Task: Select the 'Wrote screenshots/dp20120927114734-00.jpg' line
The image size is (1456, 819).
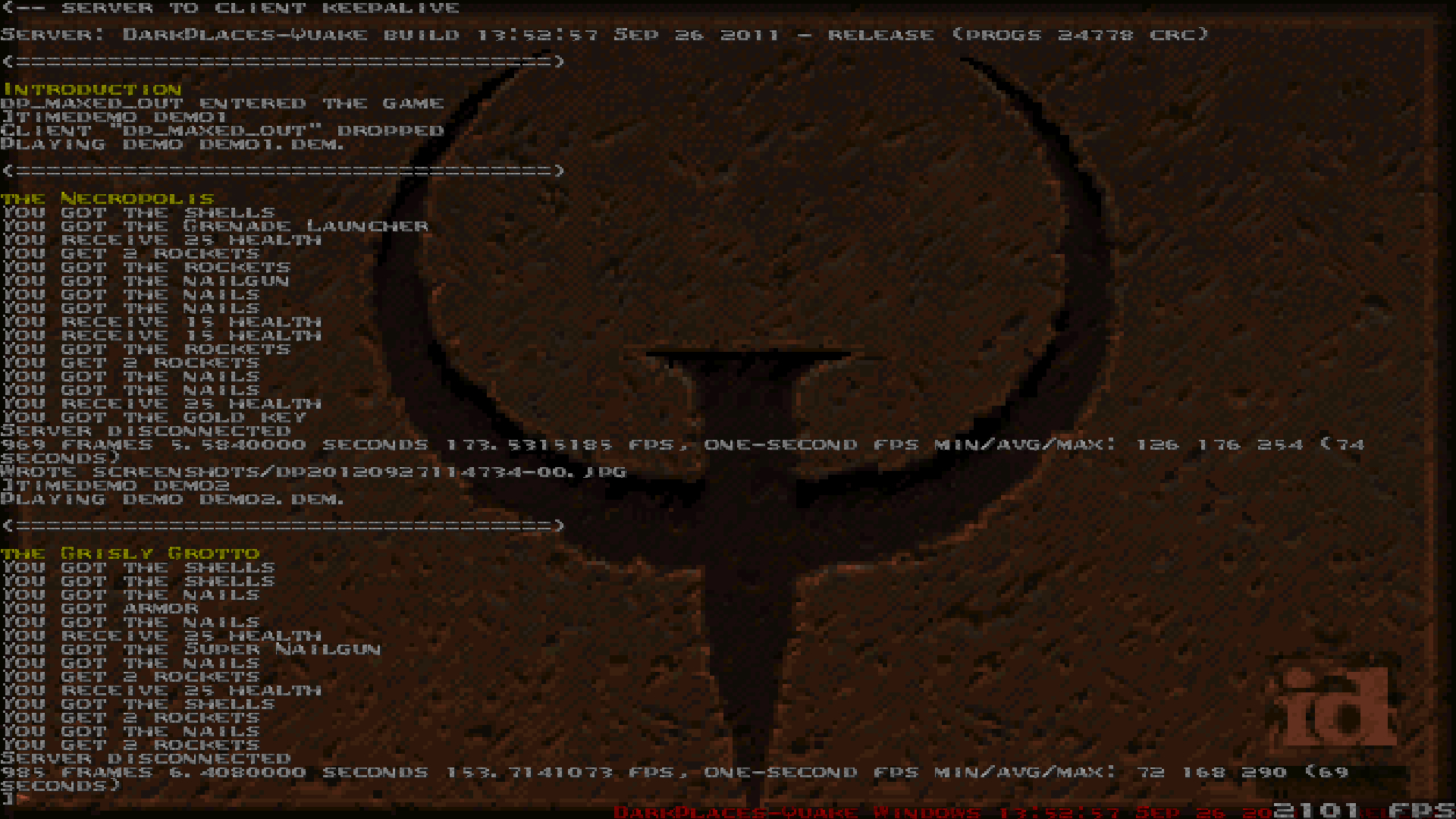Action: [313, 472]
